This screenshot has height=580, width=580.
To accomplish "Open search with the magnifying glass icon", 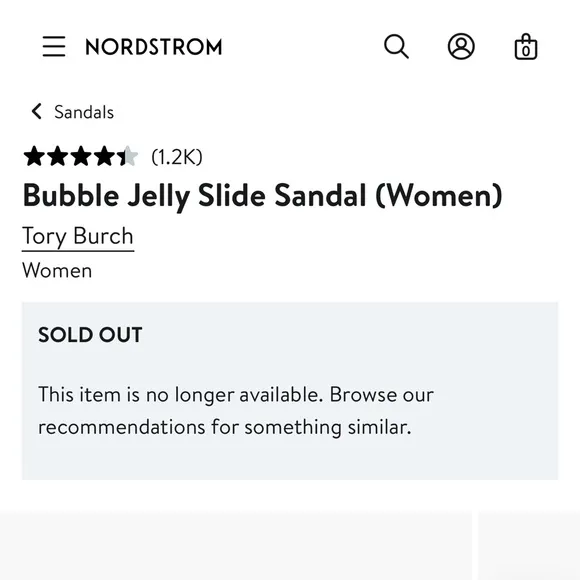I will pyautogui.click(x=396, y=47).
